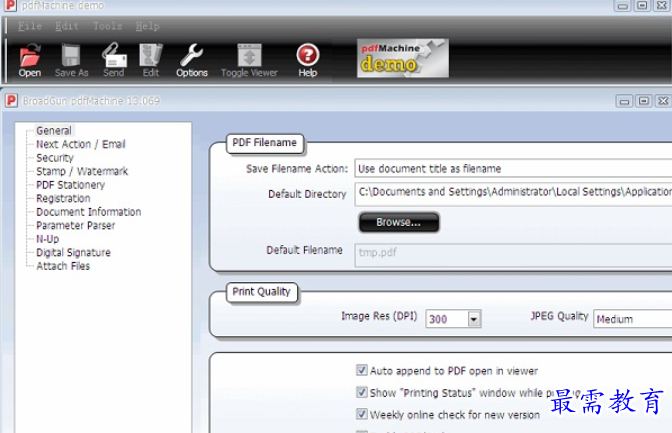Select Document Information tree item
The image size is (672, 433).
click(x=89, y=212)
